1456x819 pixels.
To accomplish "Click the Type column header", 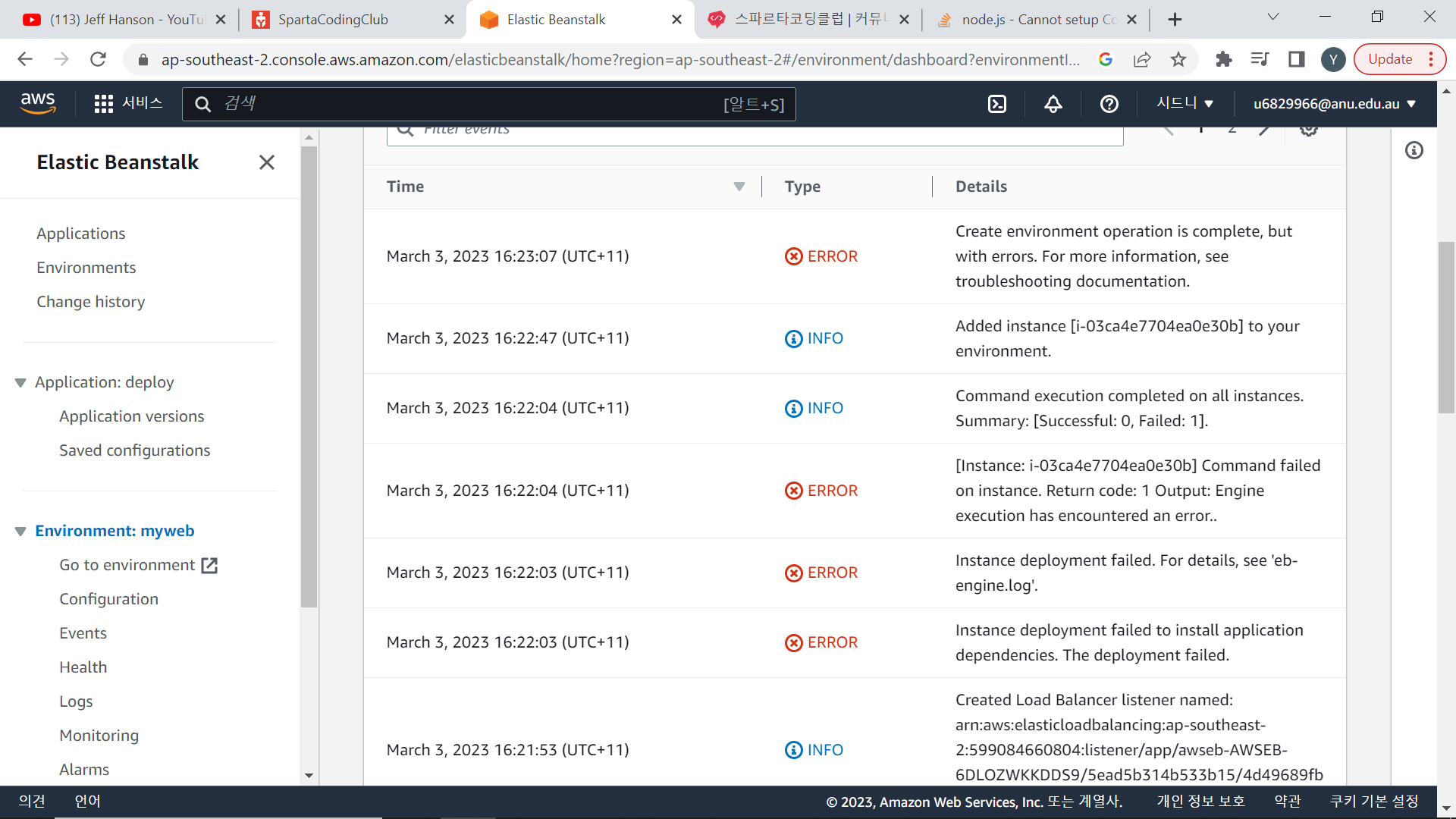I will pyautogui.click(x=802, y=187).
